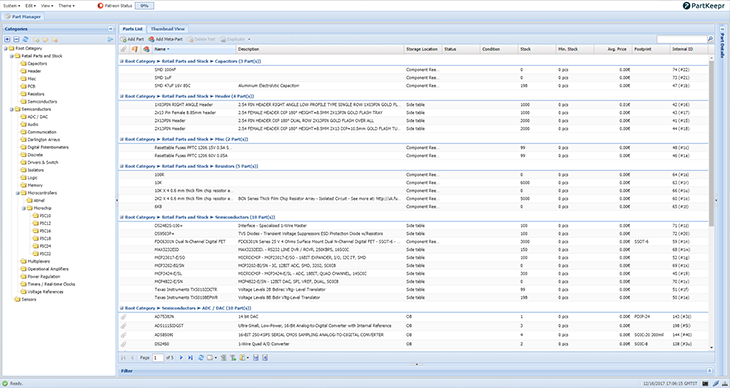Screen dimensions: 730x388
Task: Click the Collapse All categories icon
Action: pyautogui.click(x=16, y=40)
